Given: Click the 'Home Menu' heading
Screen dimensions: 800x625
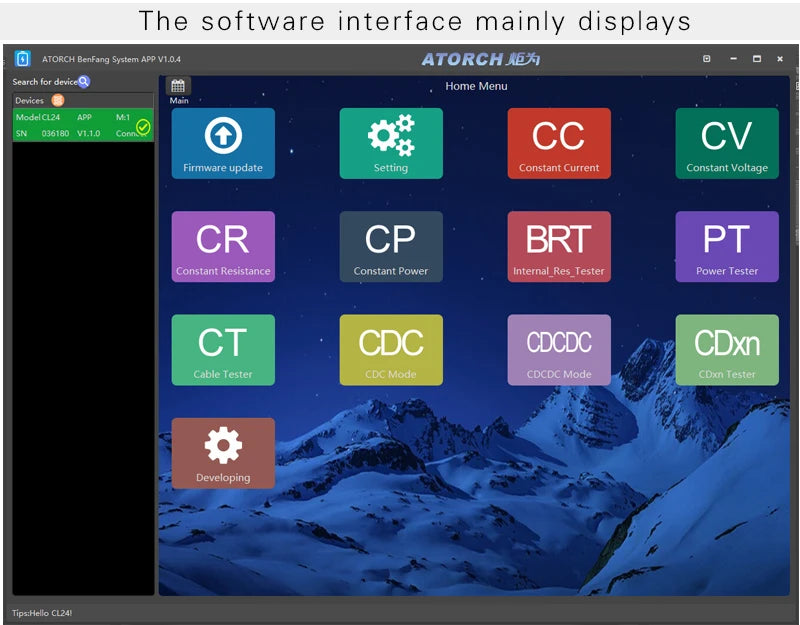Looking at the screenshot, I should pyautogui.click(x=476, y=86).
